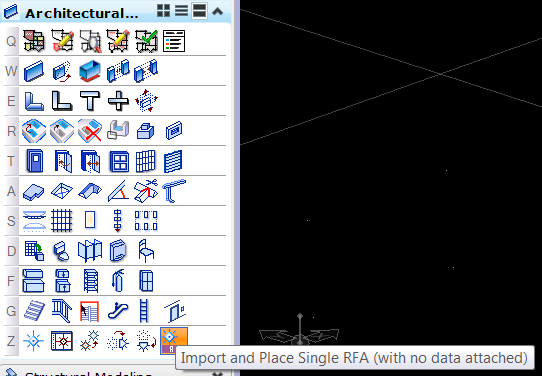Select the escalator tool in row G
The height and width of the screenshot is (376, 542).
tap(118, 310)
